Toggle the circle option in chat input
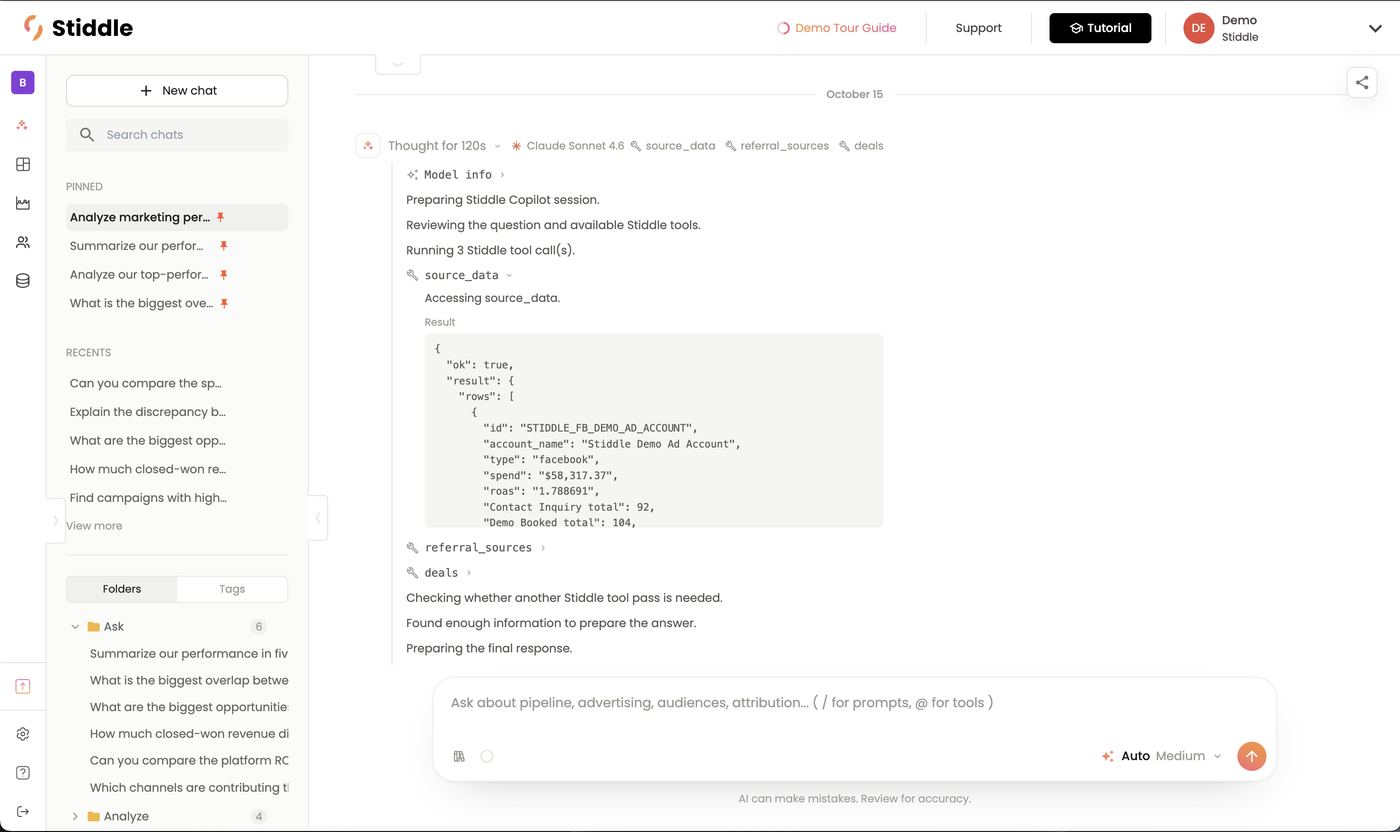1400x832 pixels. point(487,756)
